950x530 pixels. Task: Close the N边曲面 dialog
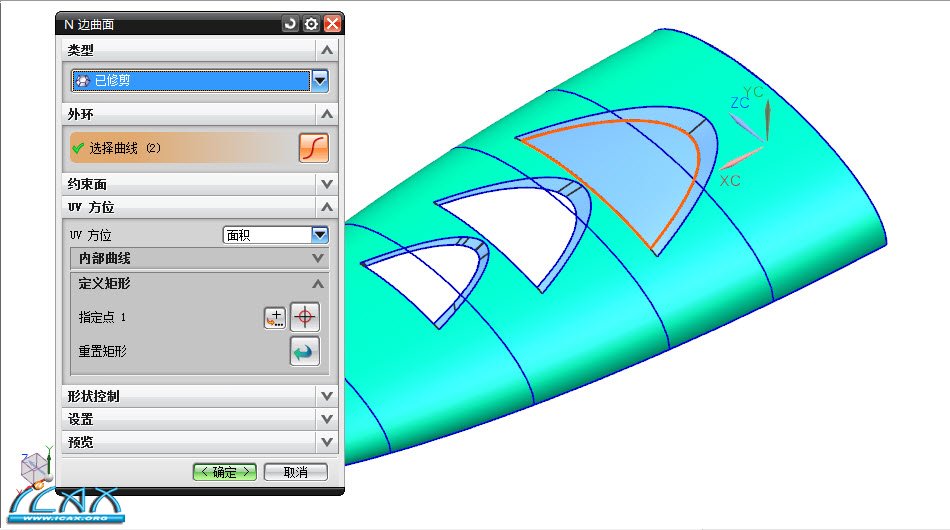pos(333,24)
